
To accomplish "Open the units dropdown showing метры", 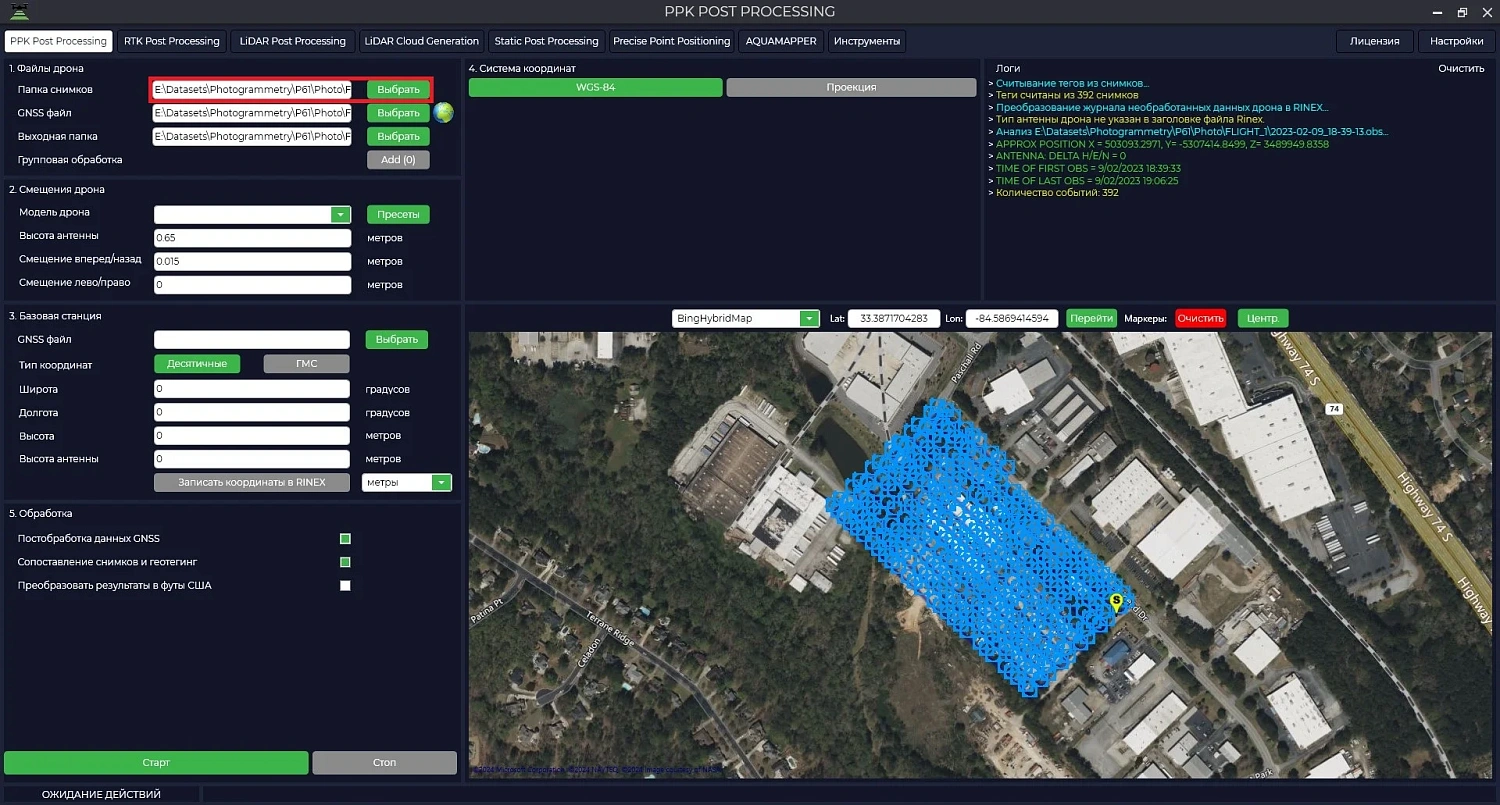I will pos(441,483).
